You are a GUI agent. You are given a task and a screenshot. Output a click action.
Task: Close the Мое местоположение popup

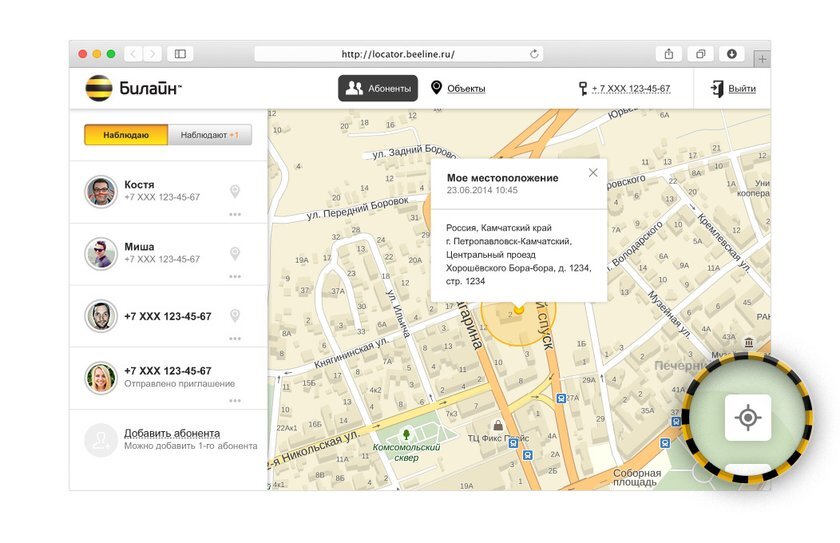click(592, 172)
